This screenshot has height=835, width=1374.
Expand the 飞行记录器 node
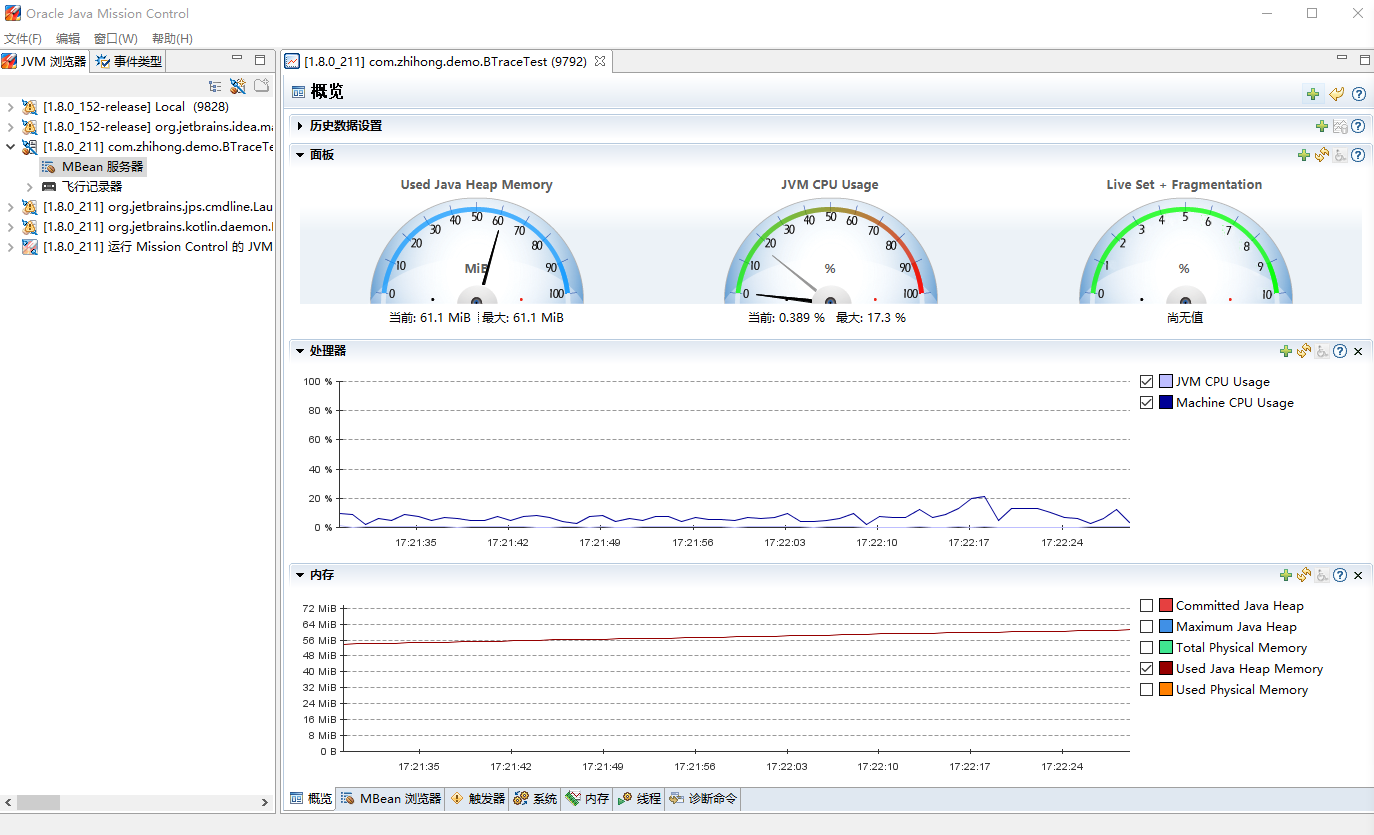(29, 187)
